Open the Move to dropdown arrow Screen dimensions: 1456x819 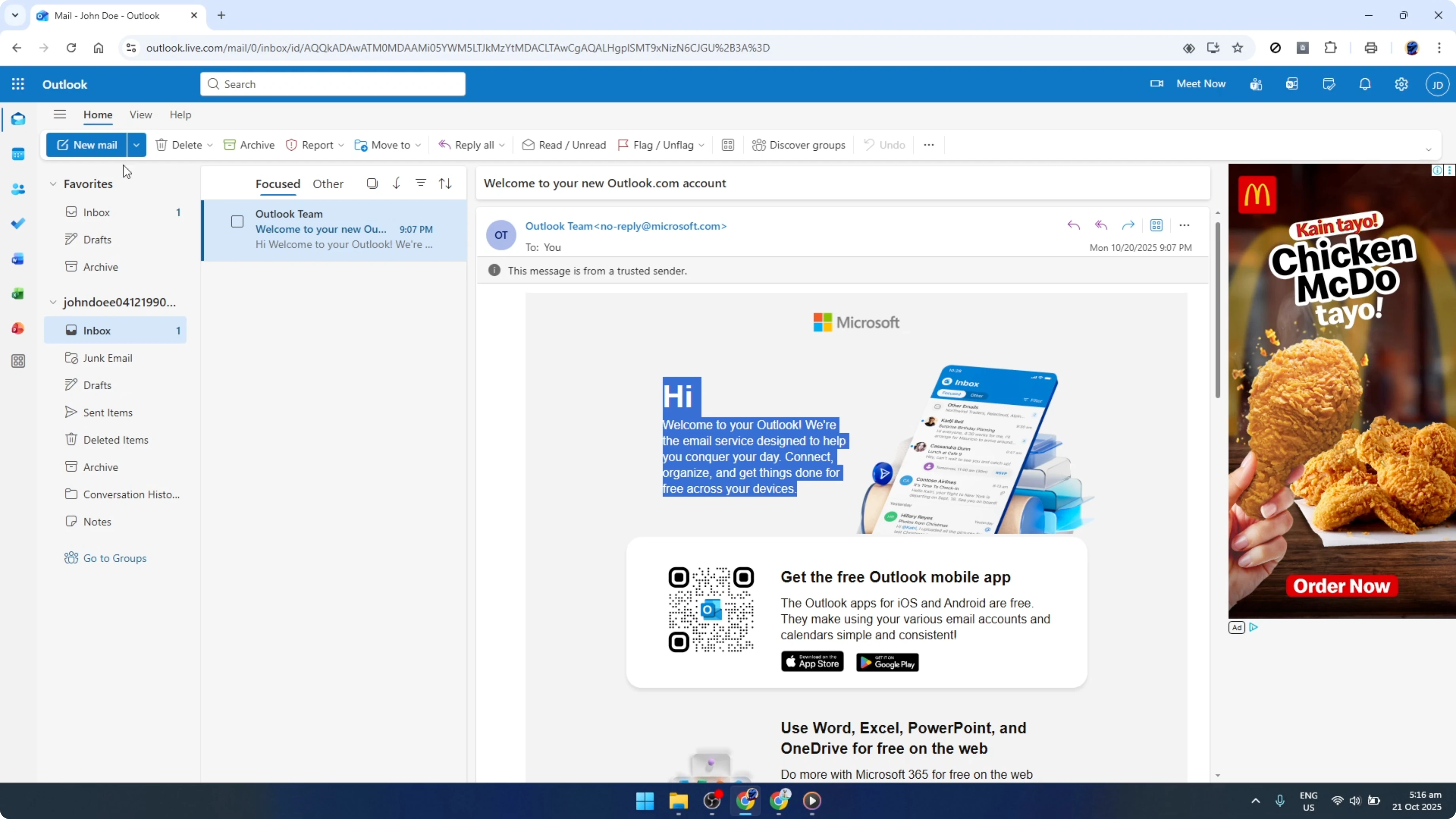coord(418,145)
